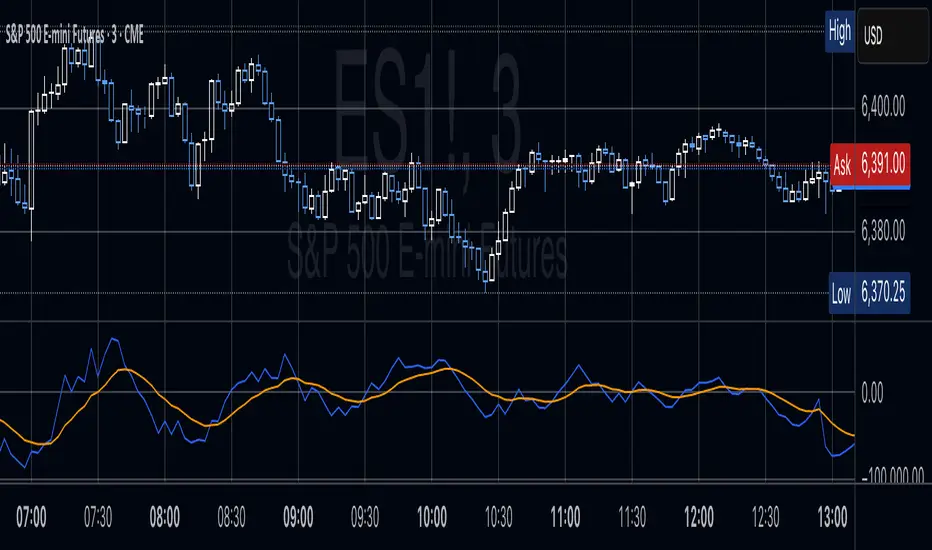
Task: Click the 10:00 time axis label
Action: pyautogui.click(x=432, y=517)
